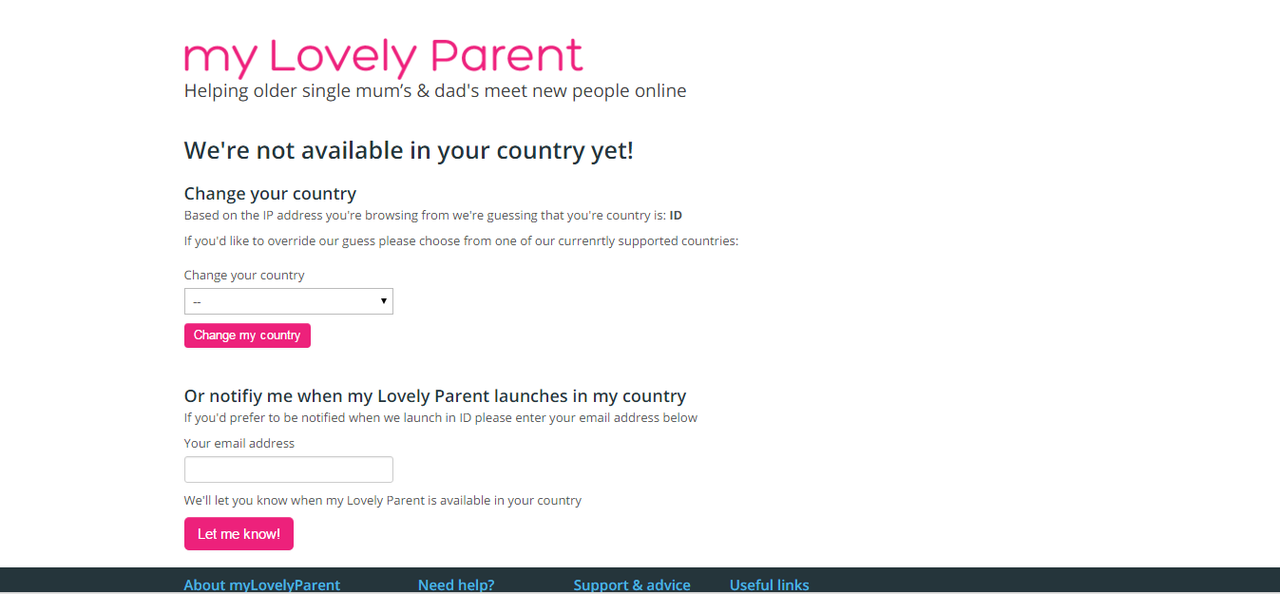The image size is (1280, 594).
Task: Click the my Lovely Parent pink logo
Action: 383,57
